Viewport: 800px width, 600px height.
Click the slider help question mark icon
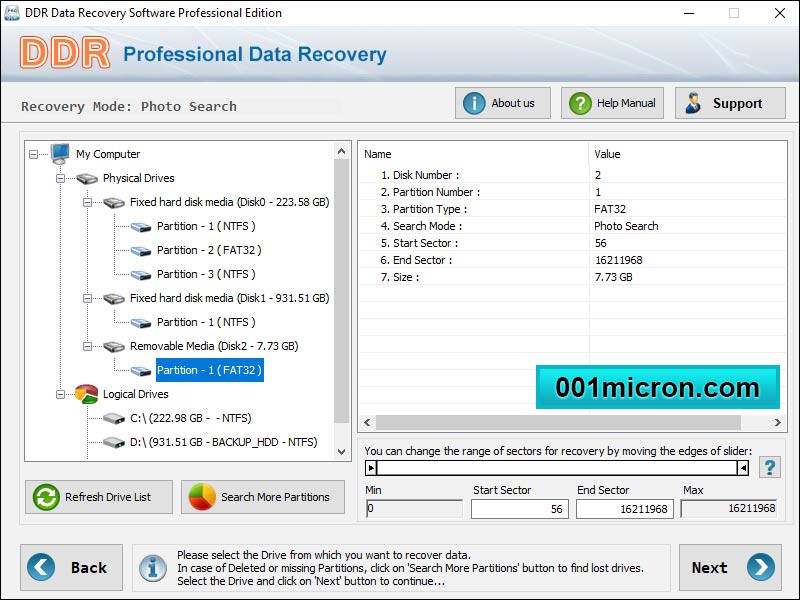[x=769, y=467]
